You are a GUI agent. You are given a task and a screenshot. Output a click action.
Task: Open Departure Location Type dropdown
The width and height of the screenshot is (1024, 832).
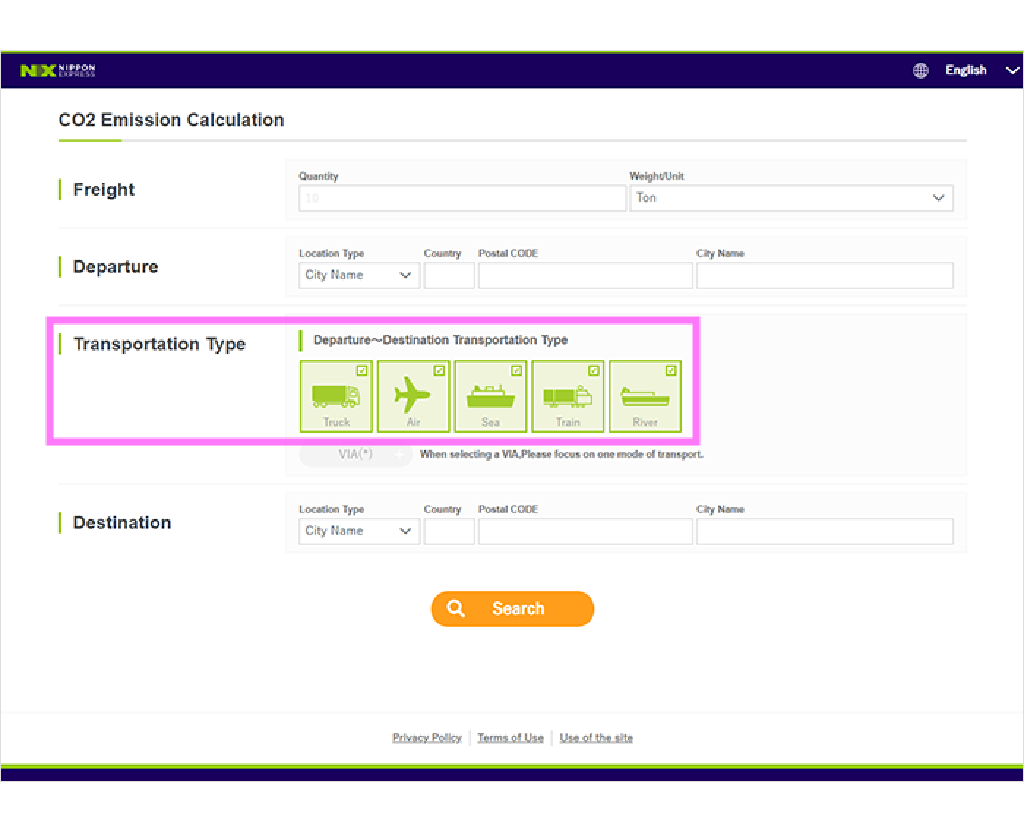[x=359, y=275]
